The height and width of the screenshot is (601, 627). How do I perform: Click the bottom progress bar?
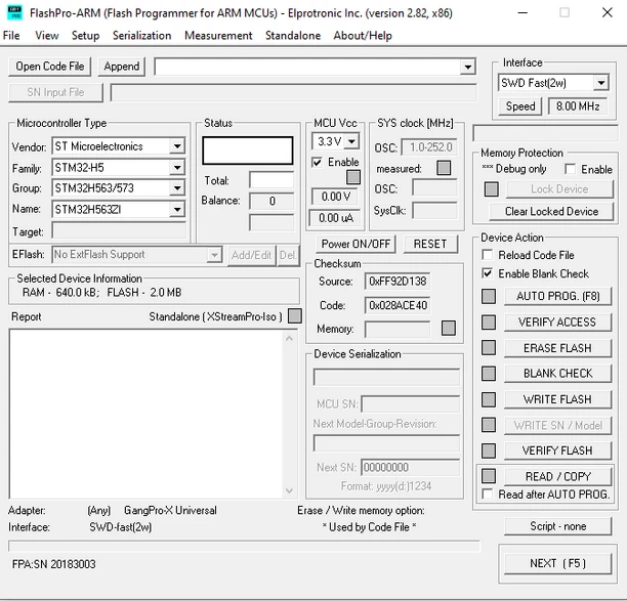tap(244, 545)
